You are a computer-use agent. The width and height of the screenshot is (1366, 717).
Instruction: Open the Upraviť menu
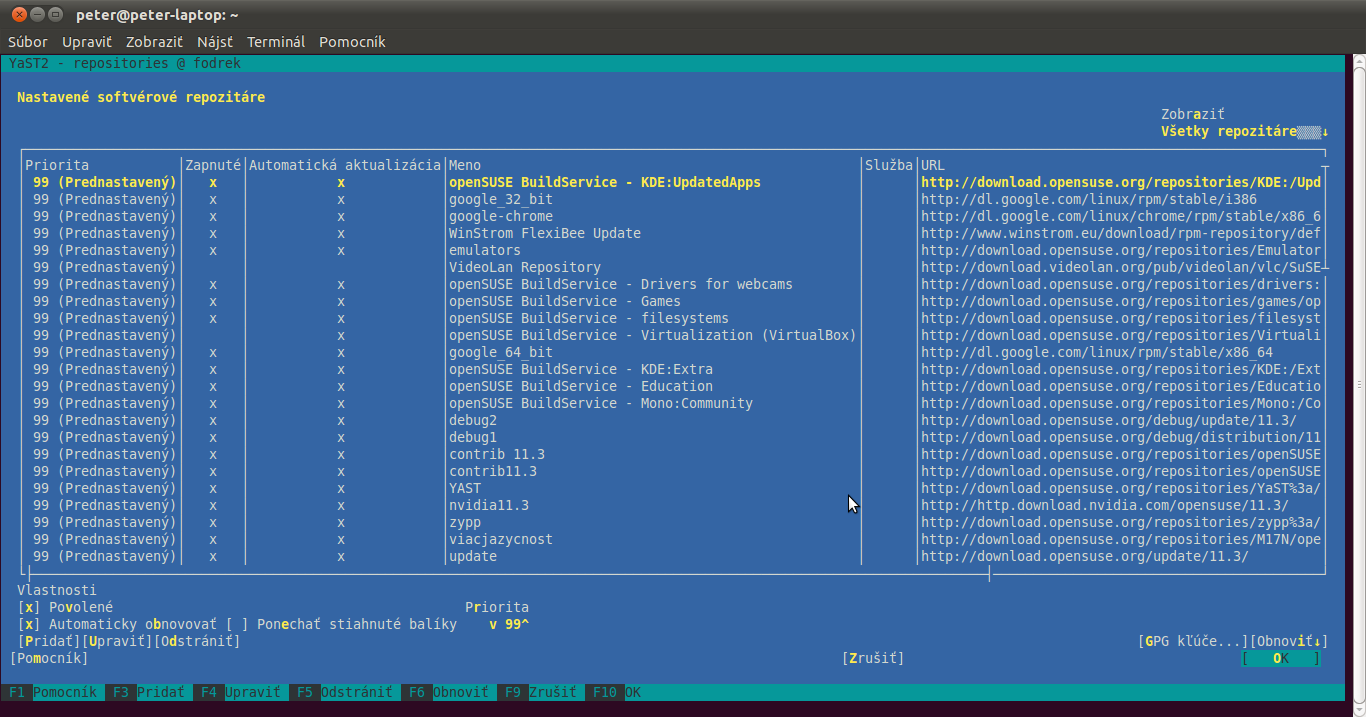point(87,42)
